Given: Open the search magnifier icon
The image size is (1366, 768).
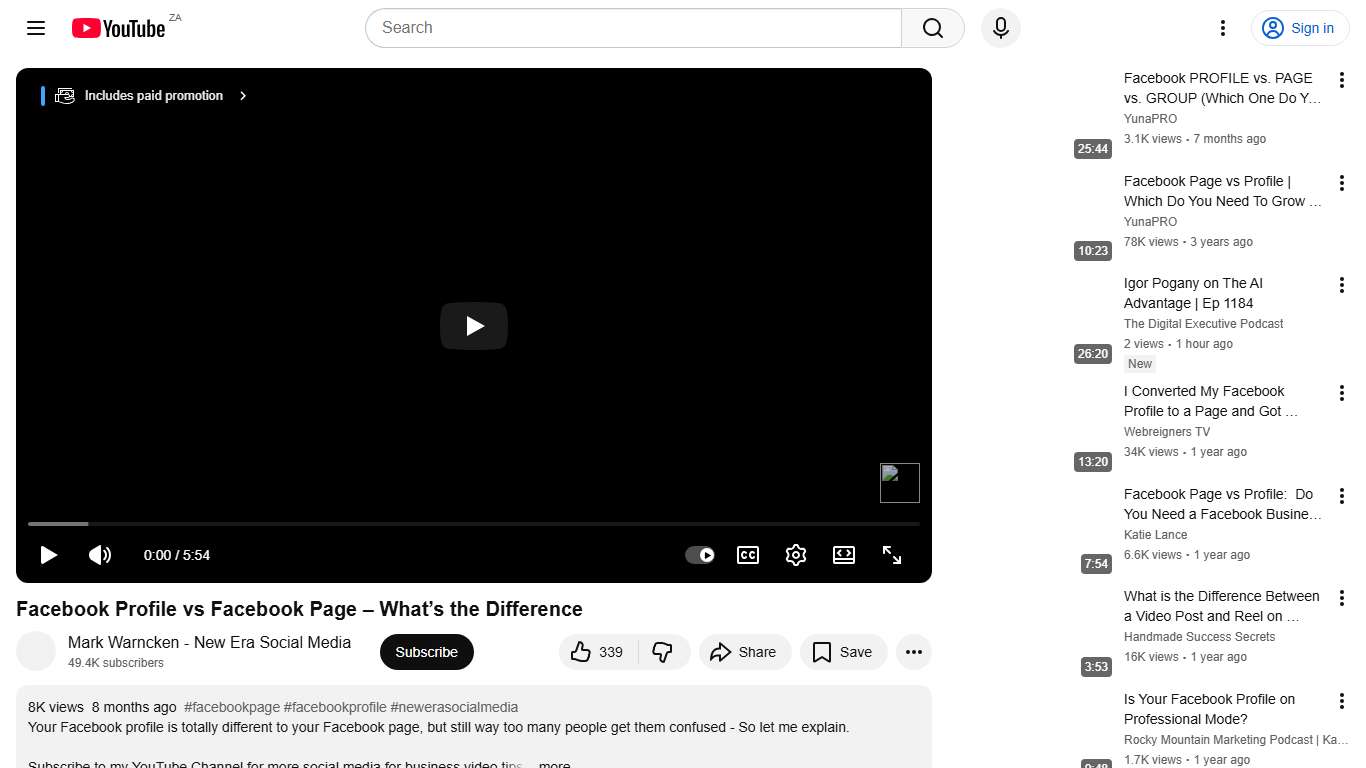Looking at the screenshot, I should point(931,28).
